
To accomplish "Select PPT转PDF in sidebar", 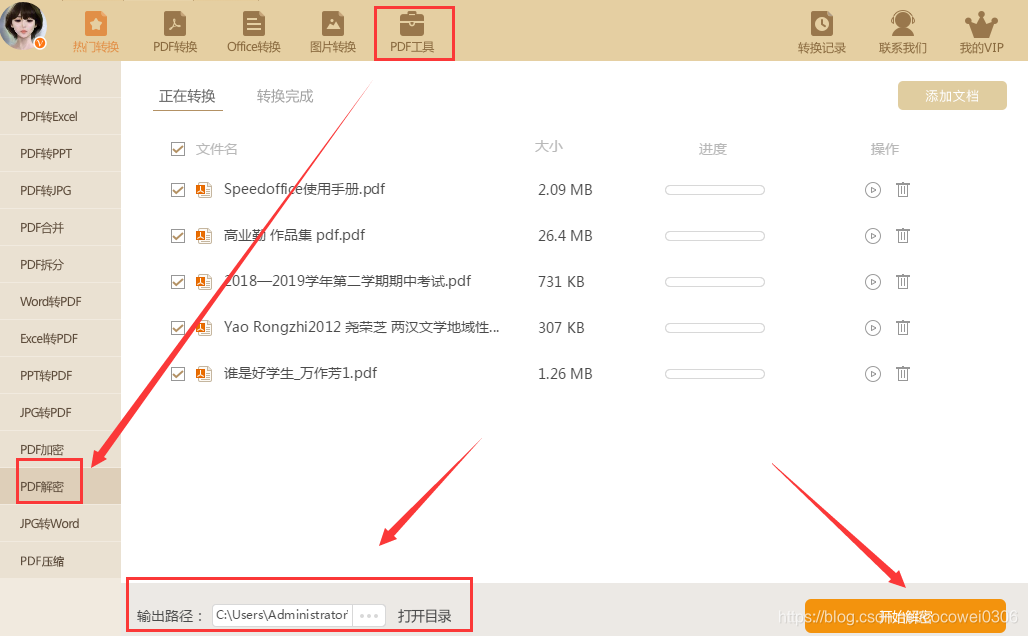I will pos(60,376).
